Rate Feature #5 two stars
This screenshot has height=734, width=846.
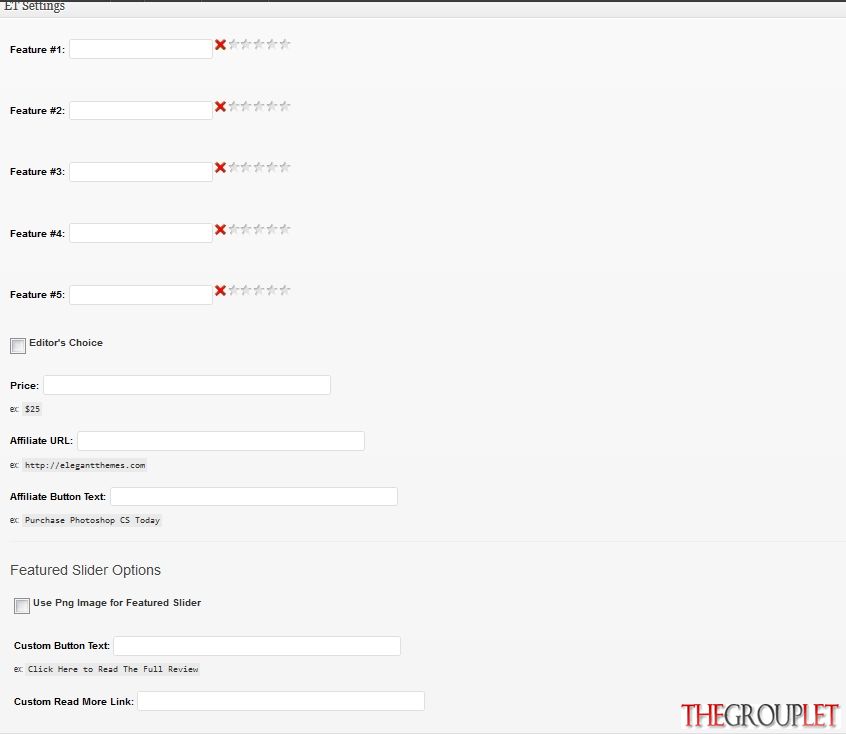pyautogui.click(x=247, y=290)
